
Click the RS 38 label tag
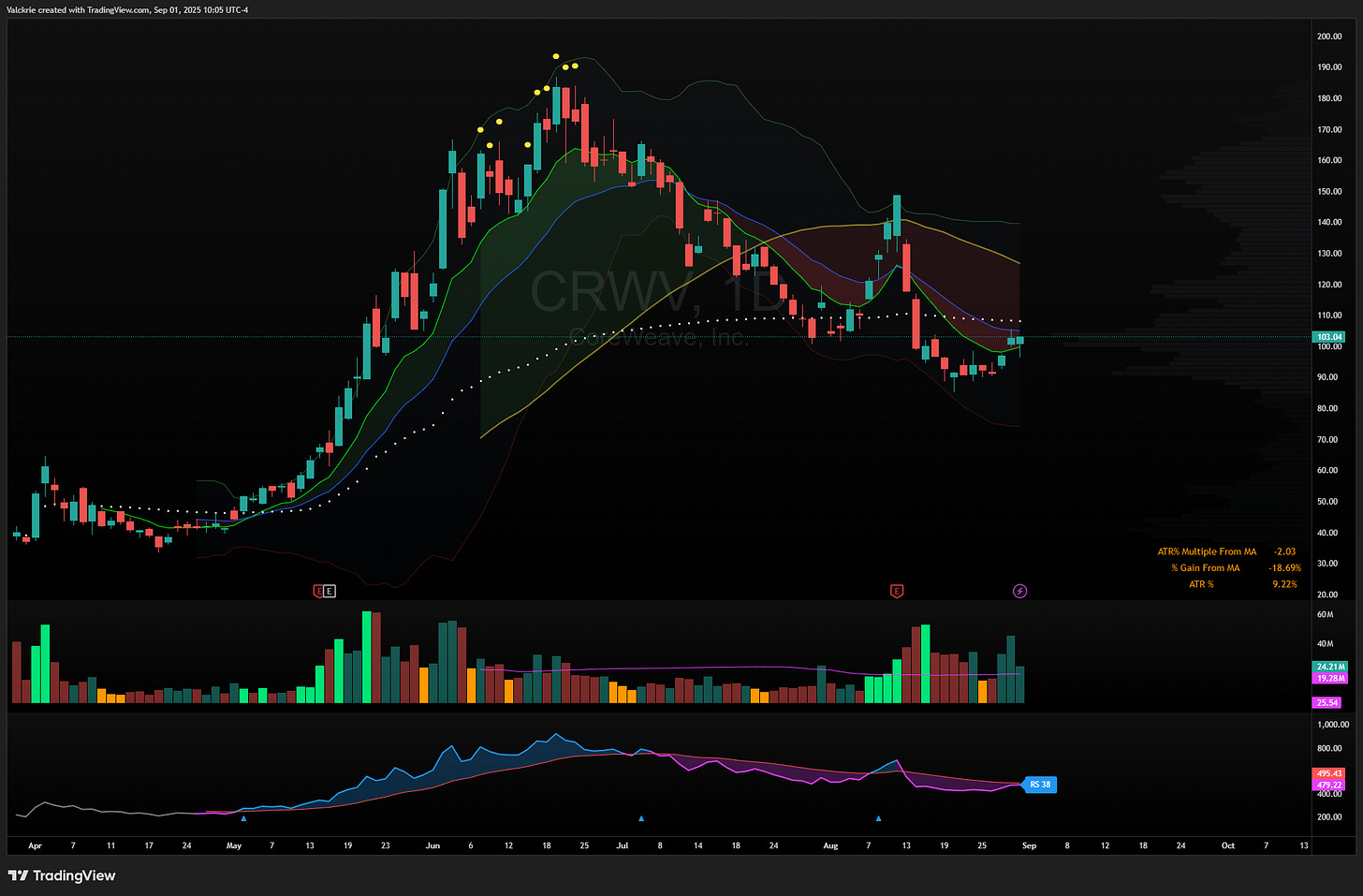(1040, 785)
